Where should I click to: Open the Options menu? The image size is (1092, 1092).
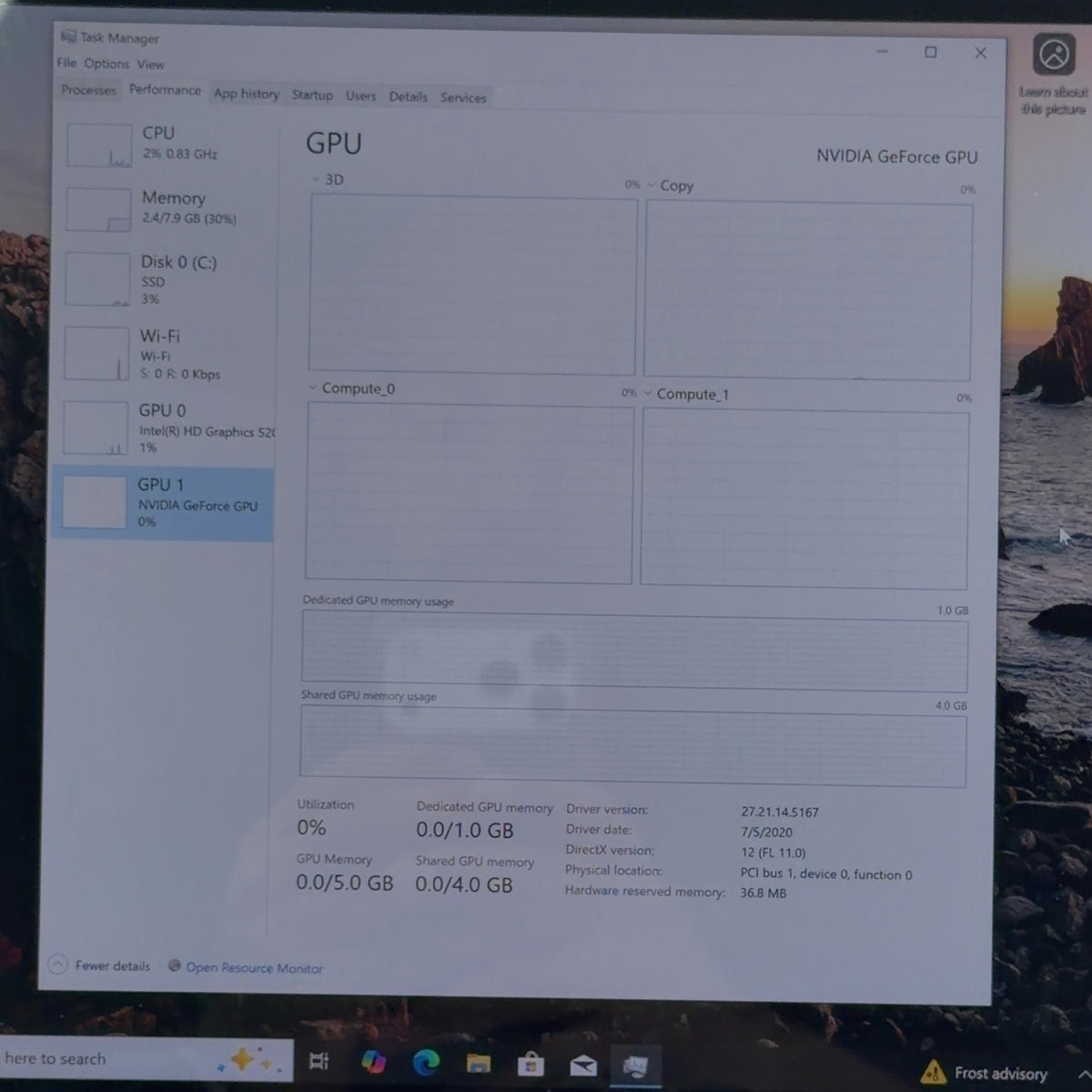(106, 64)
